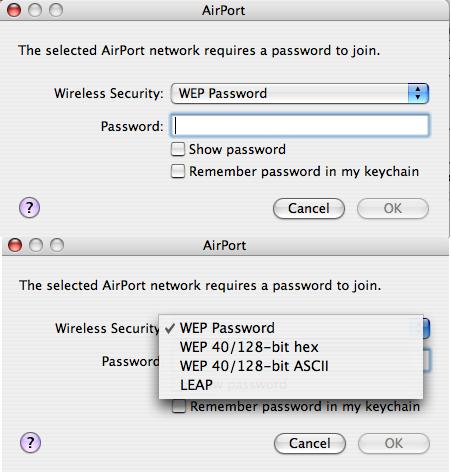The image size is (451, 472).
Task: Close the lower AirPort window with red button
Action: pyautogui.click(x=15, y=245)
